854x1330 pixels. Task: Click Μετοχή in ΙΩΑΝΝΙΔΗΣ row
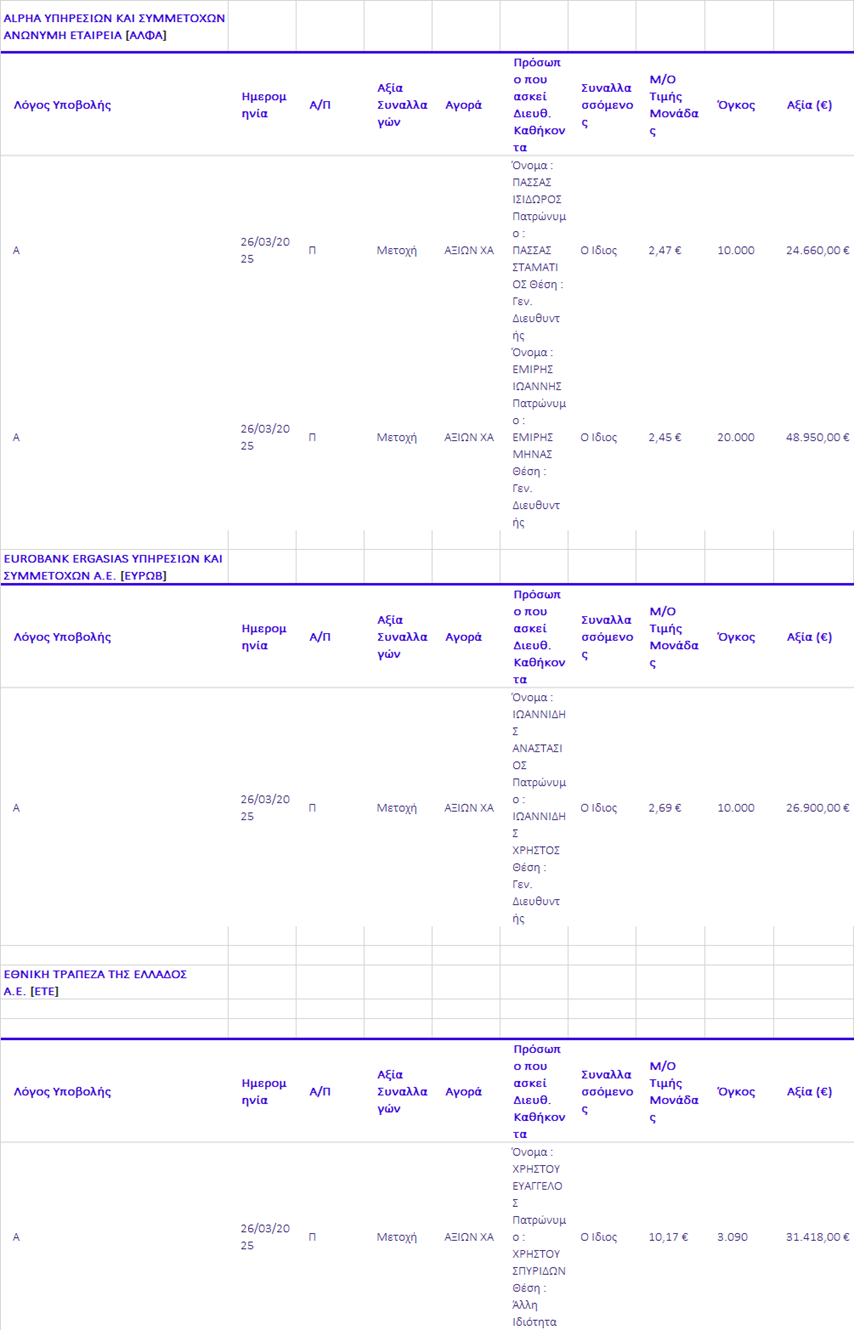click(397, 808)
